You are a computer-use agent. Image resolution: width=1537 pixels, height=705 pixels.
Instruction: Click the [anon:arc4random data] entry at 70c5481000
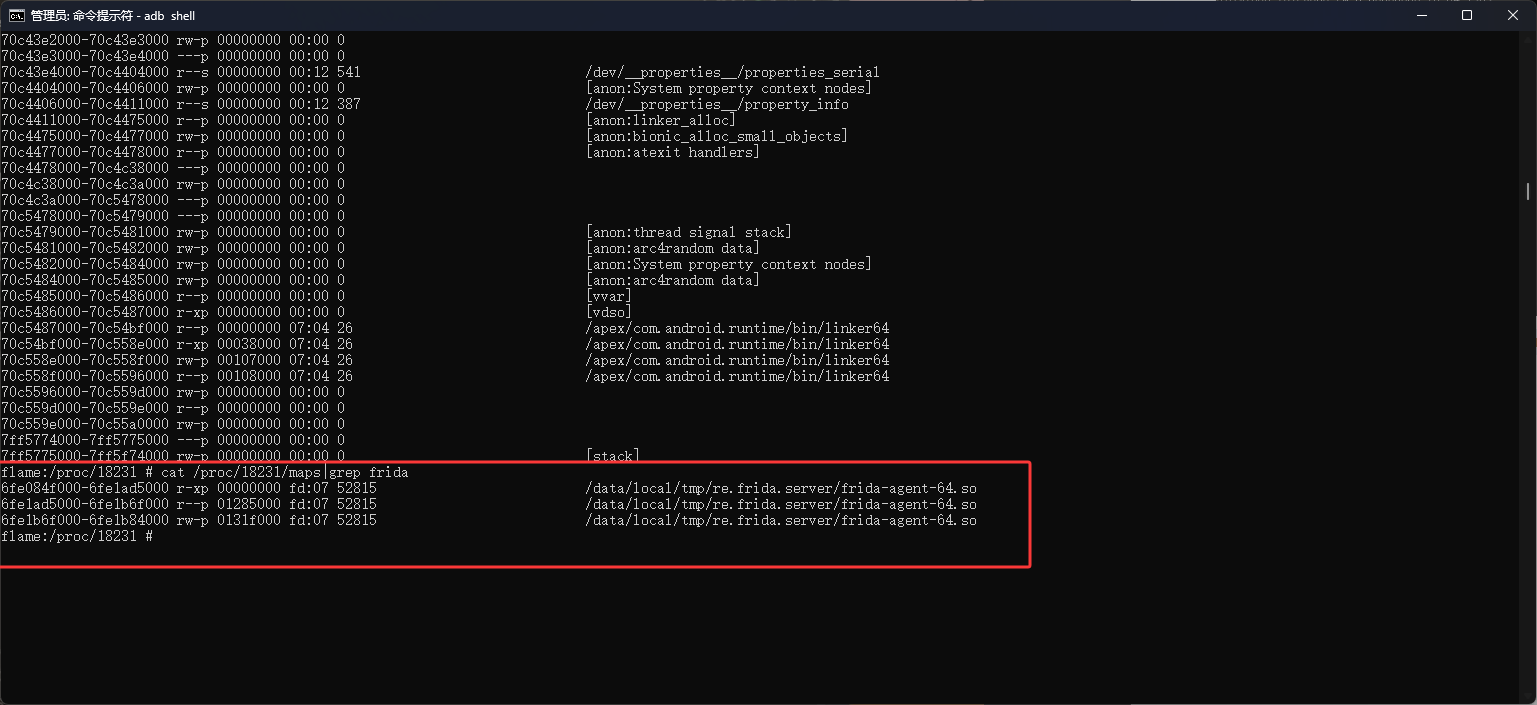[x=672, y=248]
